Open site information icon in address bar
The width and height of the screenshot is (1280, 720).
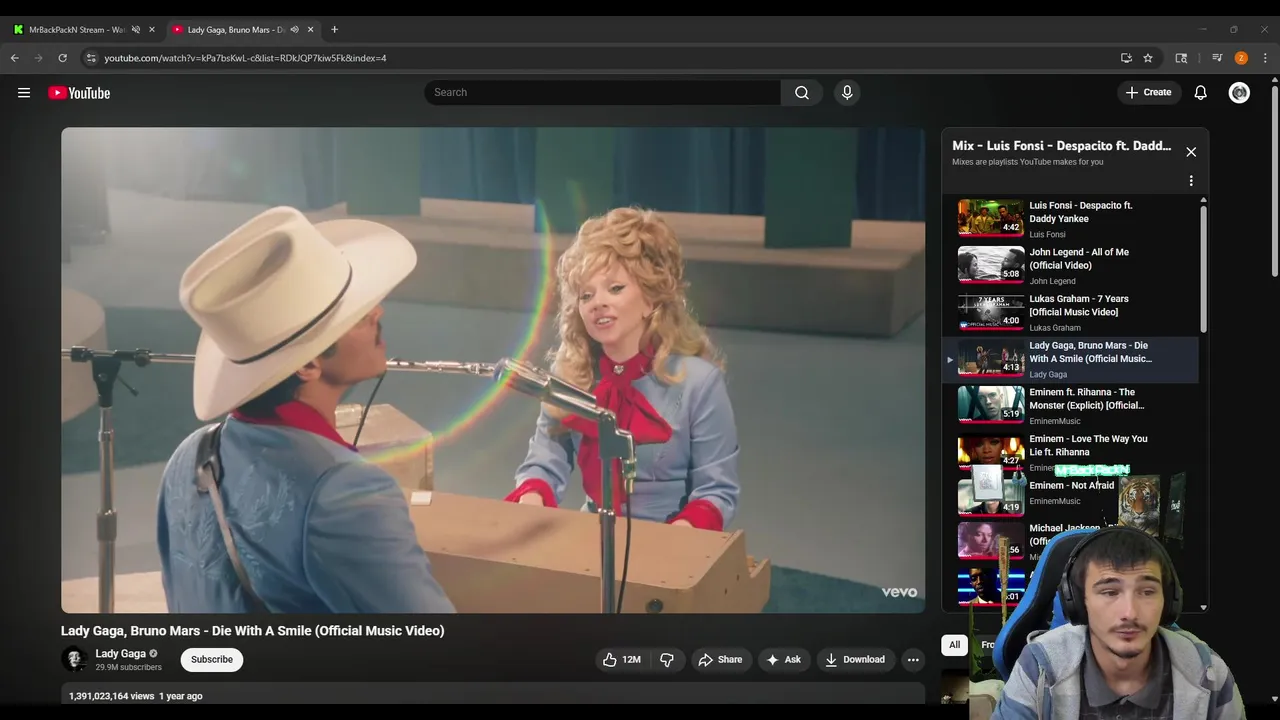point(91,58)
